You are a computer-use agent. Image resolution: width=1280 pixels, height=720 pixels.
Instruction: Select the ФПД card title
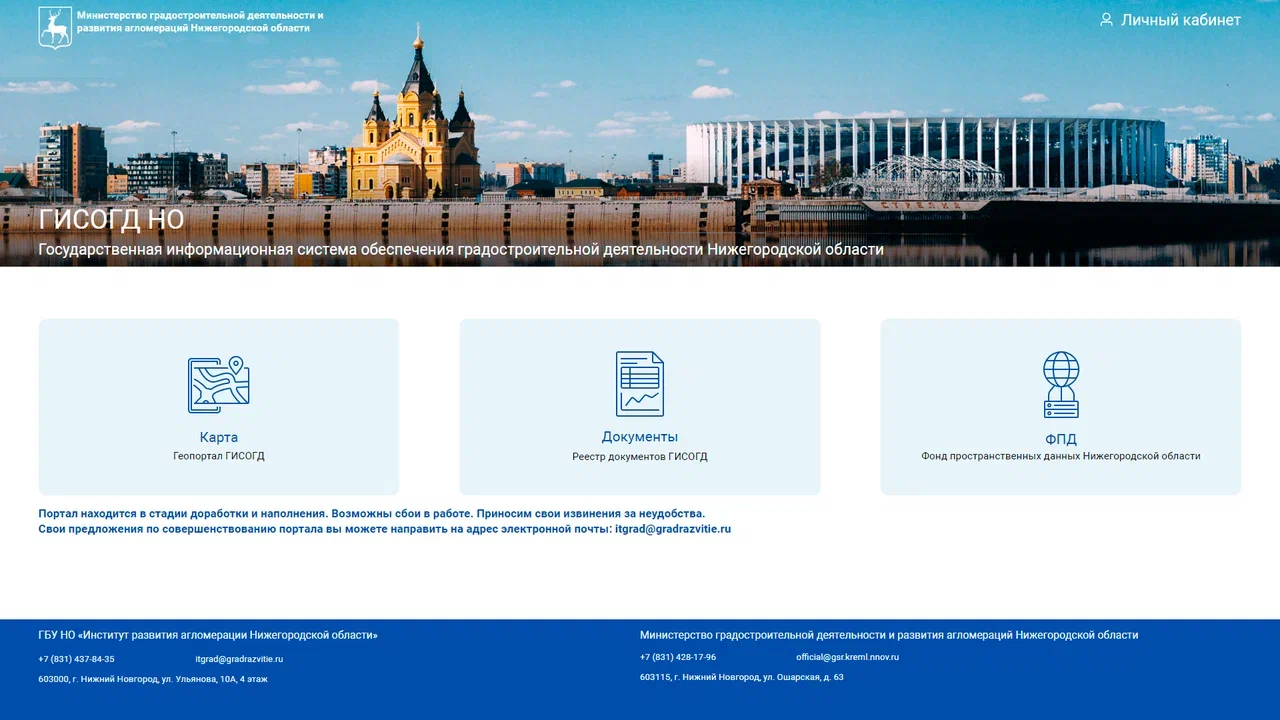(x=1060, y=439)
